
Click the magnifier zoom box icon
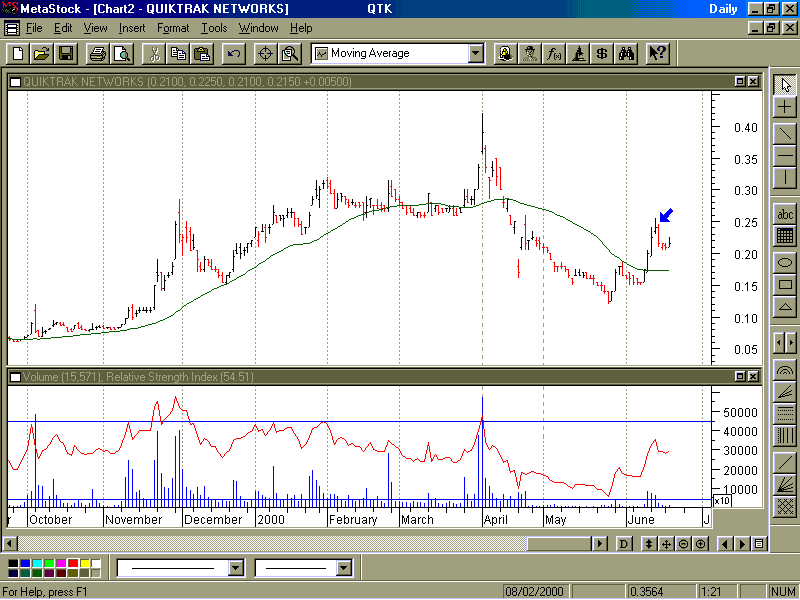tap(290, 53)
